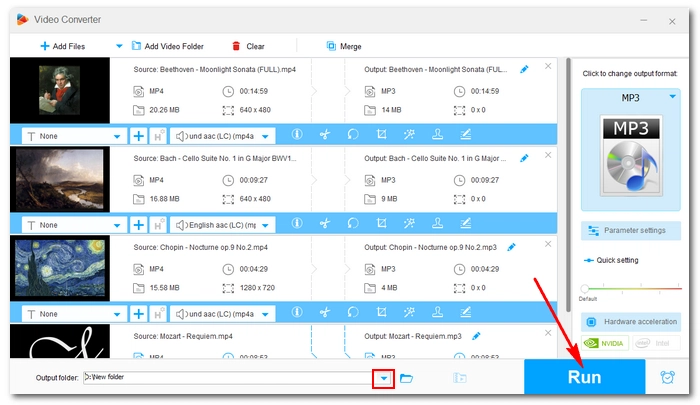Toggle Hardware acceleration

click(x=631, y=321)
